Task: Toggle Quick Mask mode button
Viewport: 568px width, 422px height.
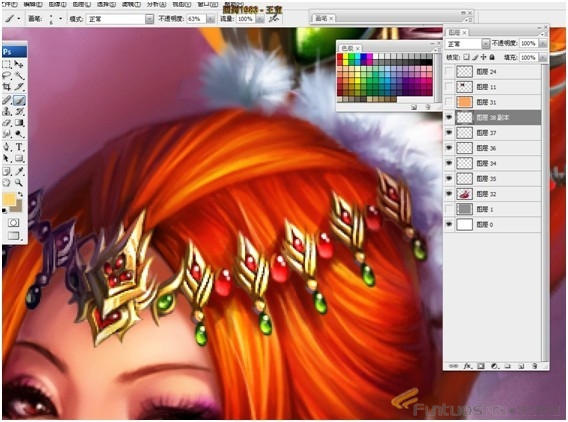Action: 14,222
